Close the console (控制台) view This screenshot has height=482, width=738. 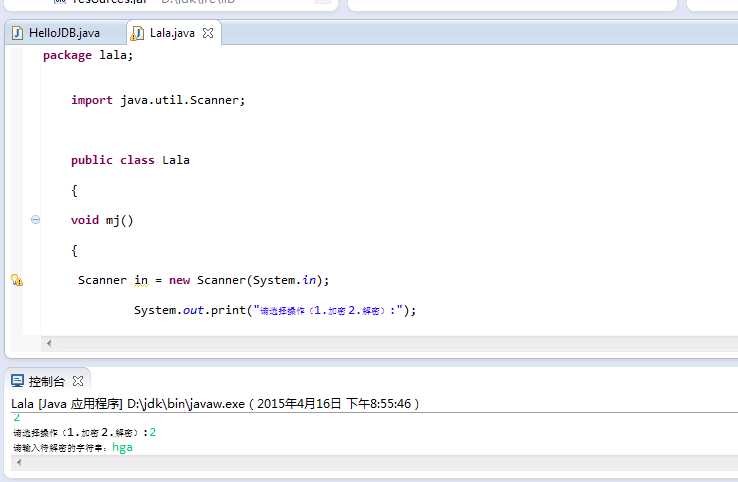(78, 381)
